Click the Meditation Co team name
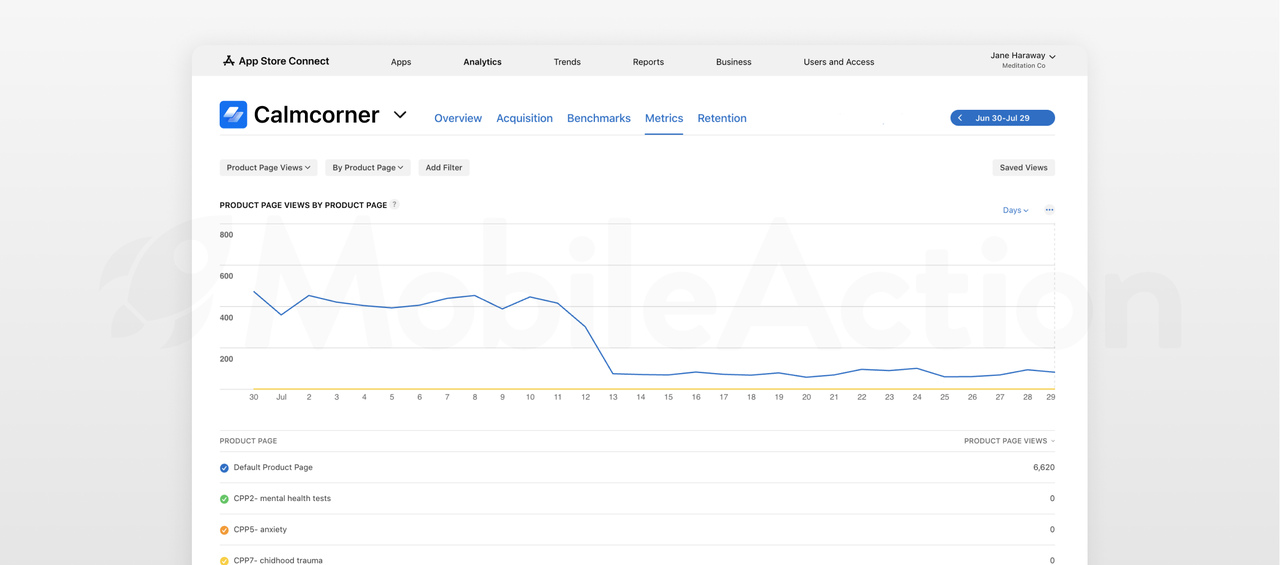 (x=1024, y=66)
